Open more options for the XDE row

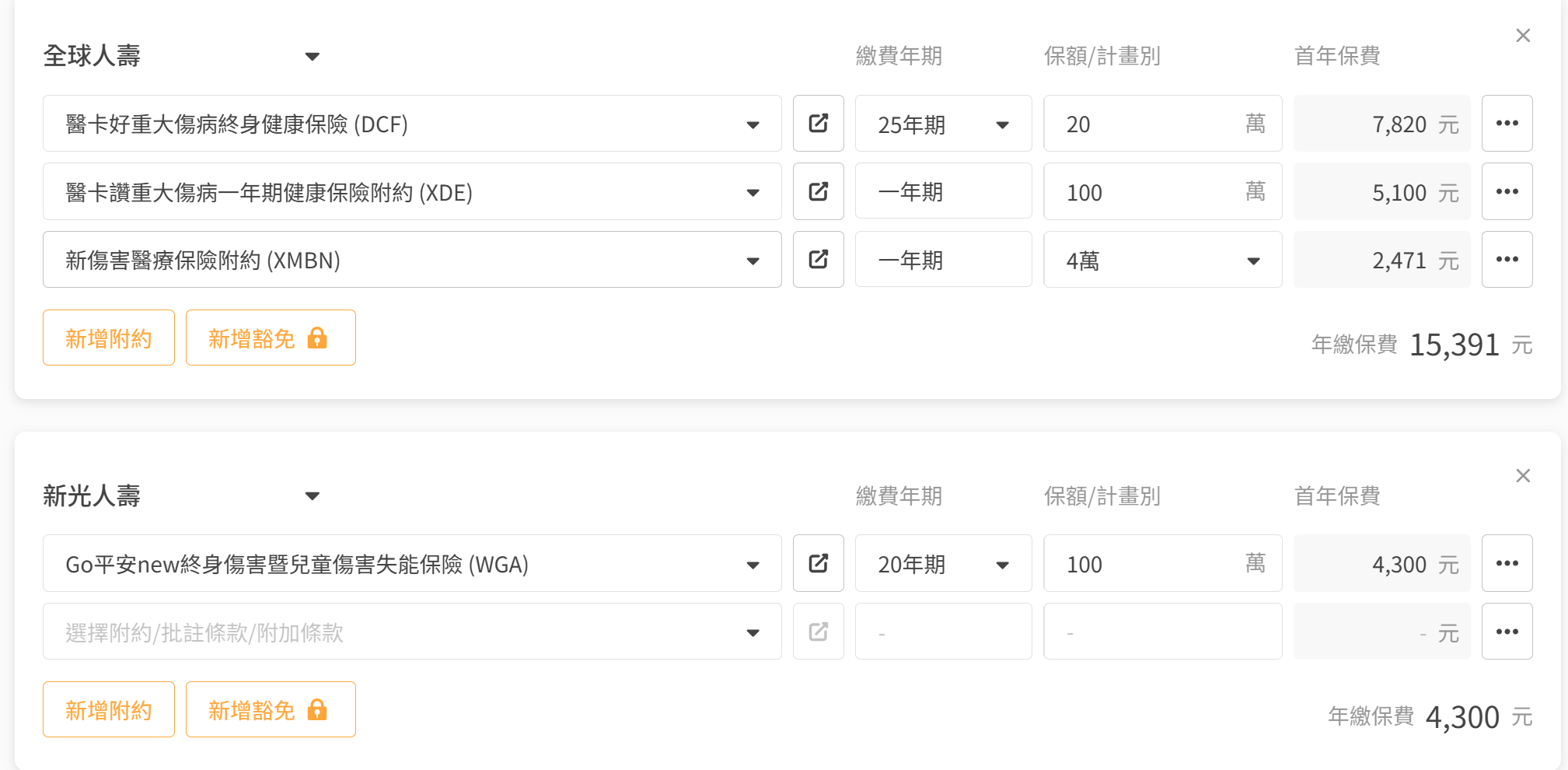tap(1507, 191)
